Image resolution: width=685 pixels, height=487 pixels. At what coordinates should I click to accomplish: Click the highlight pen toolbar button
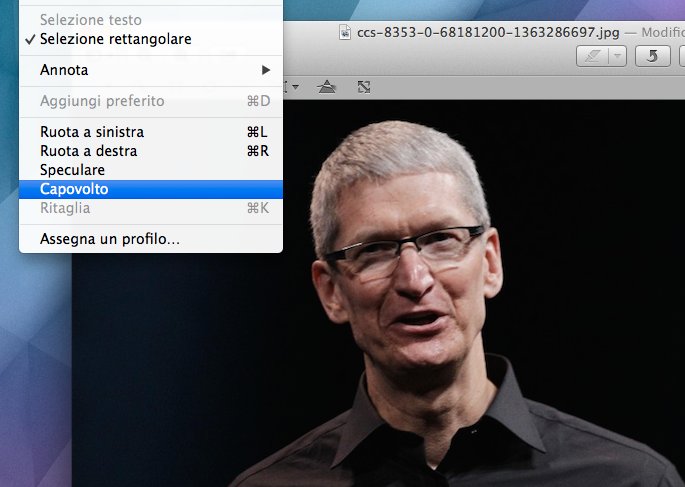(x=593, y=56)
